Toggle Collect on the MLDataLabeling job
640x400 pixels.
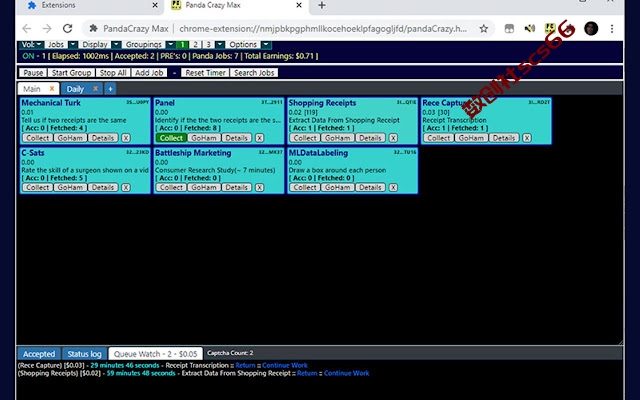305,187
